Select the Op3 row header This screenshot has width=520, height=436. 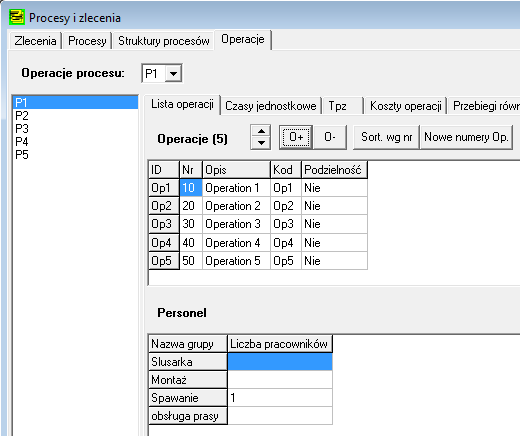coord(164,224)
